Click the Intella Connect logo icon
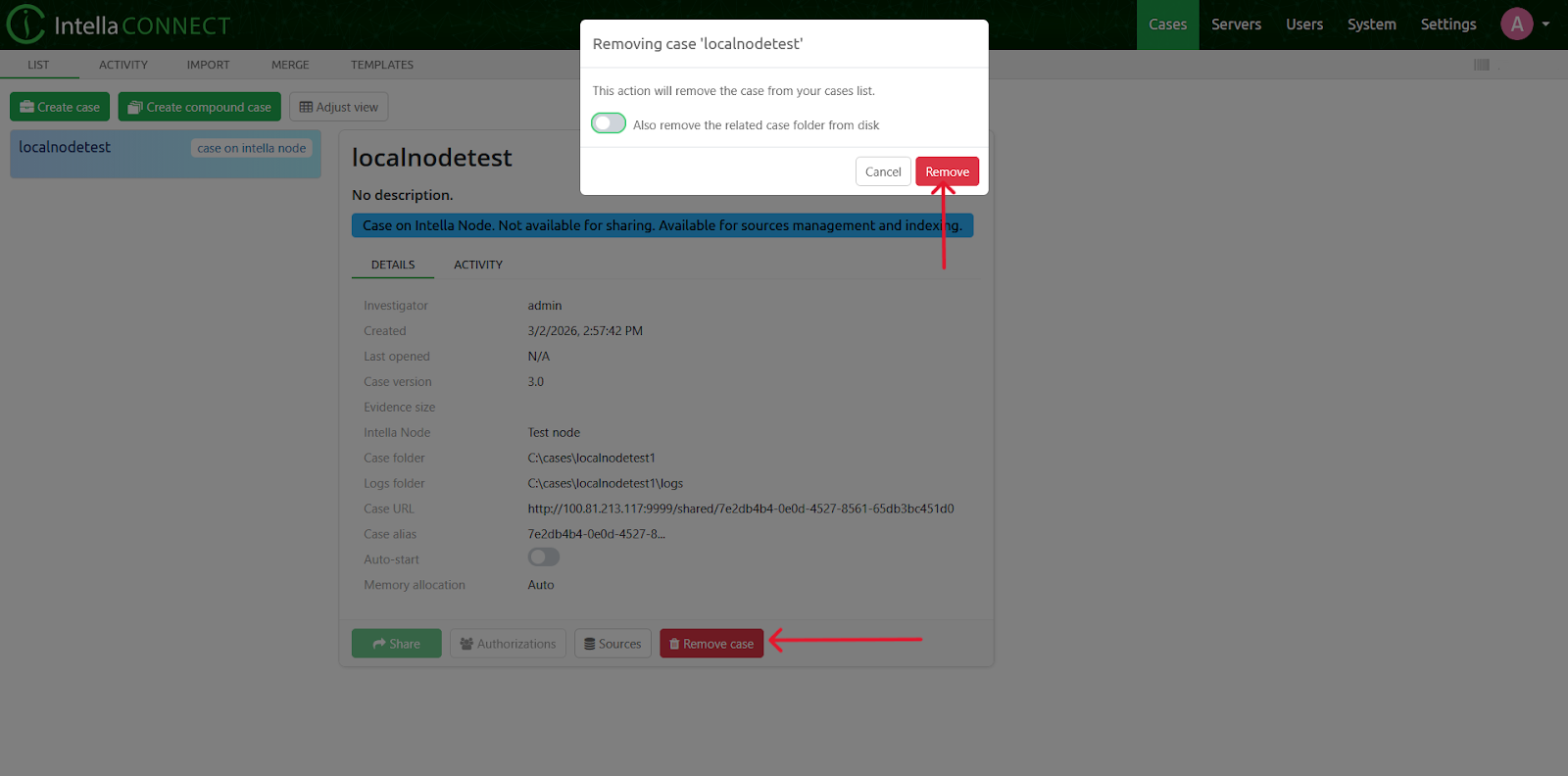 pos(25,24)
